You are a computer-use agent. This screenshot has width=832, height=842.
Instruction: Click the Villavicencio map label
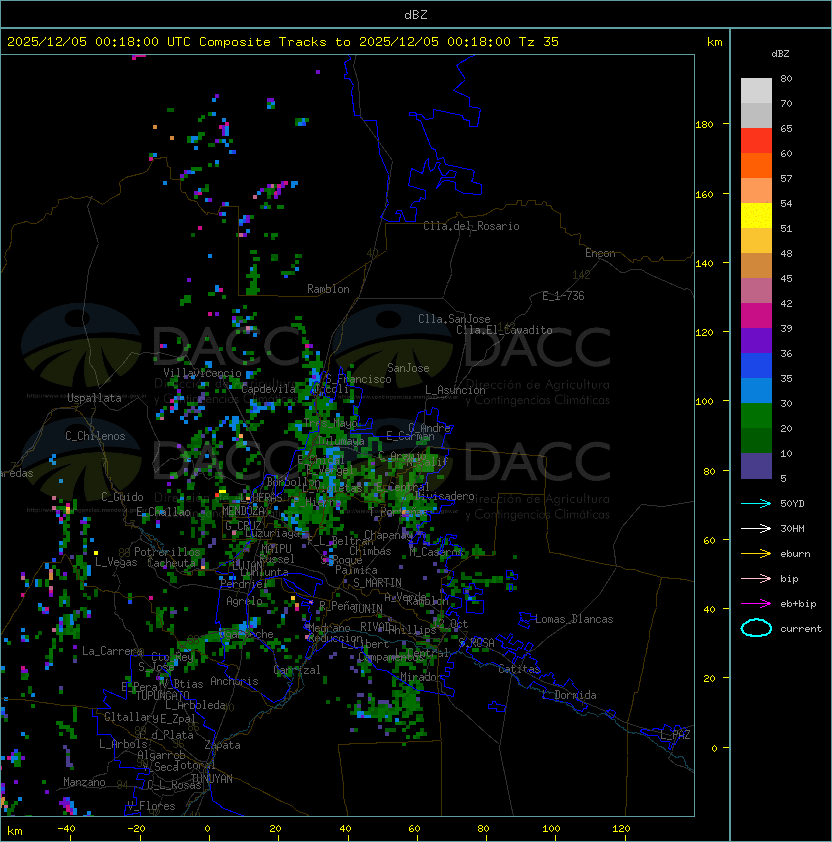[x=202, y=373]
